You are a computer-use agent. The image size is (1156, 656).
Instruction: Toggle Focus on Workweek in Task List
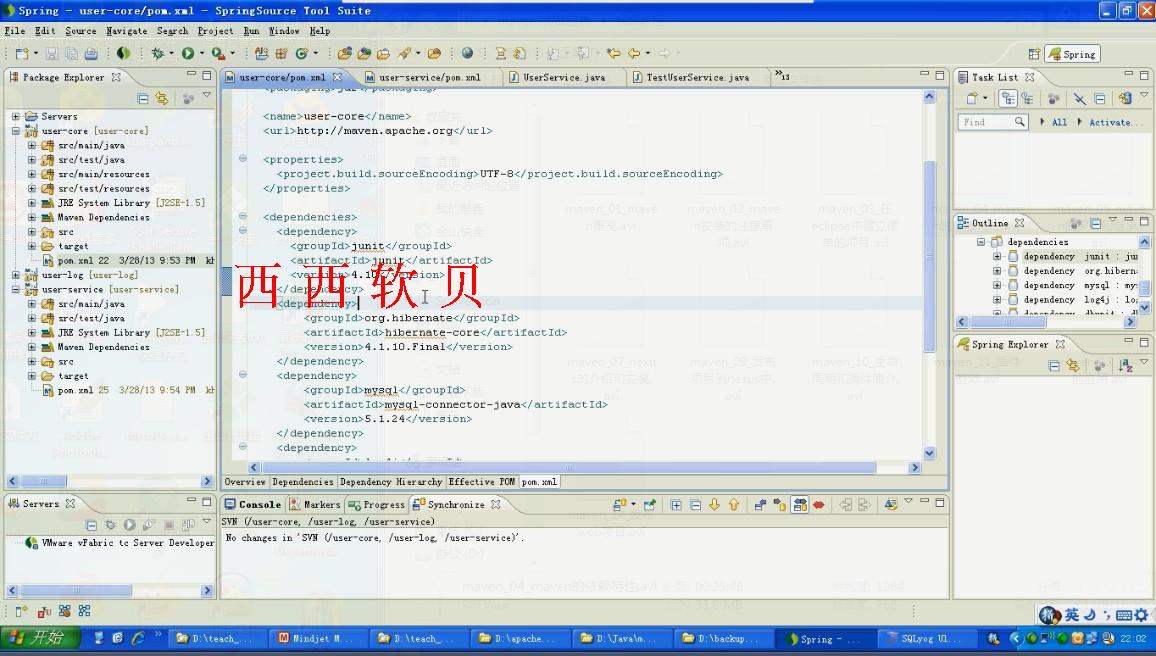pos(1053,98)
